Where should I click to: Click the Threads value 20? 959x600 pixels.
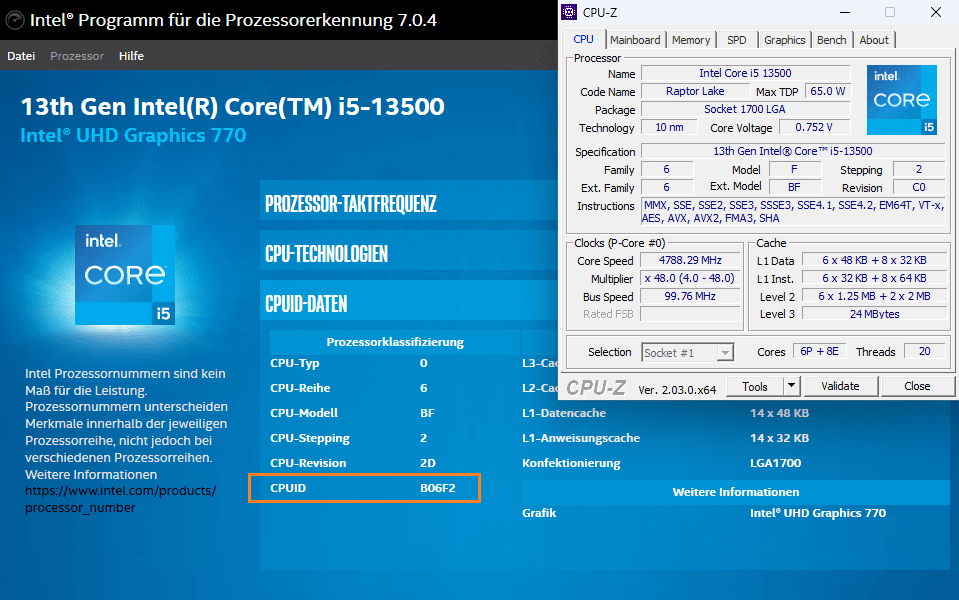[x=924, y=352]
